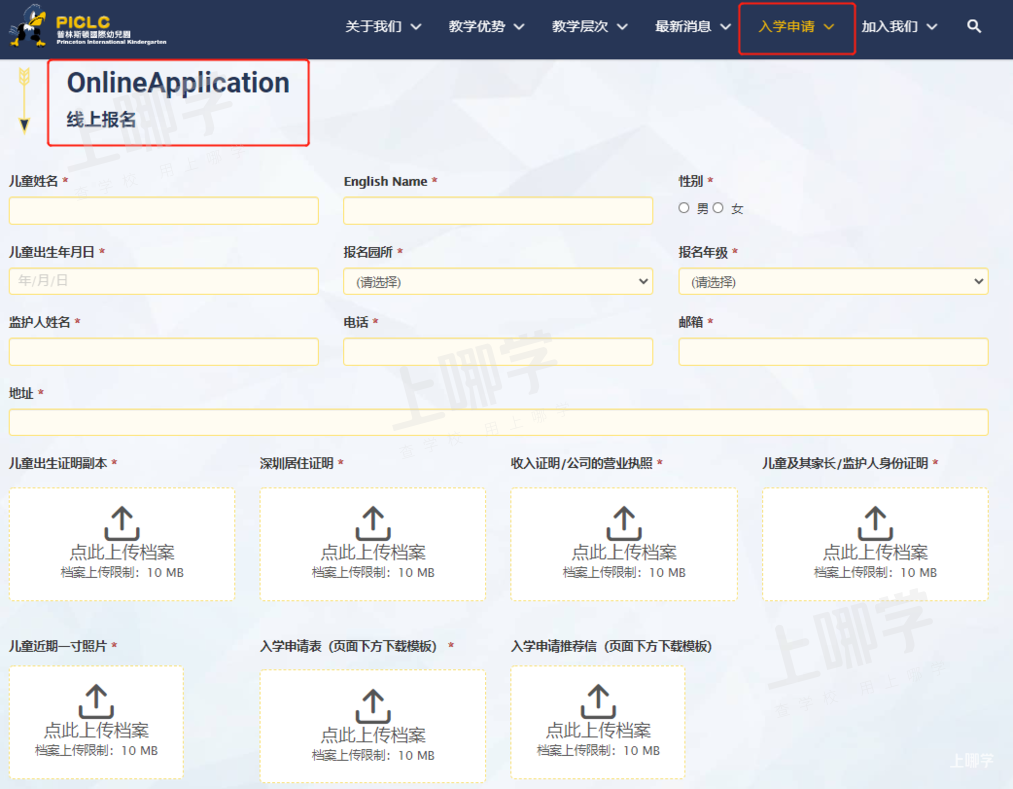This screenshot has height=789, width=1013.
Task: Open the 入学申请 menu item
Action: (x=796, y=27)
